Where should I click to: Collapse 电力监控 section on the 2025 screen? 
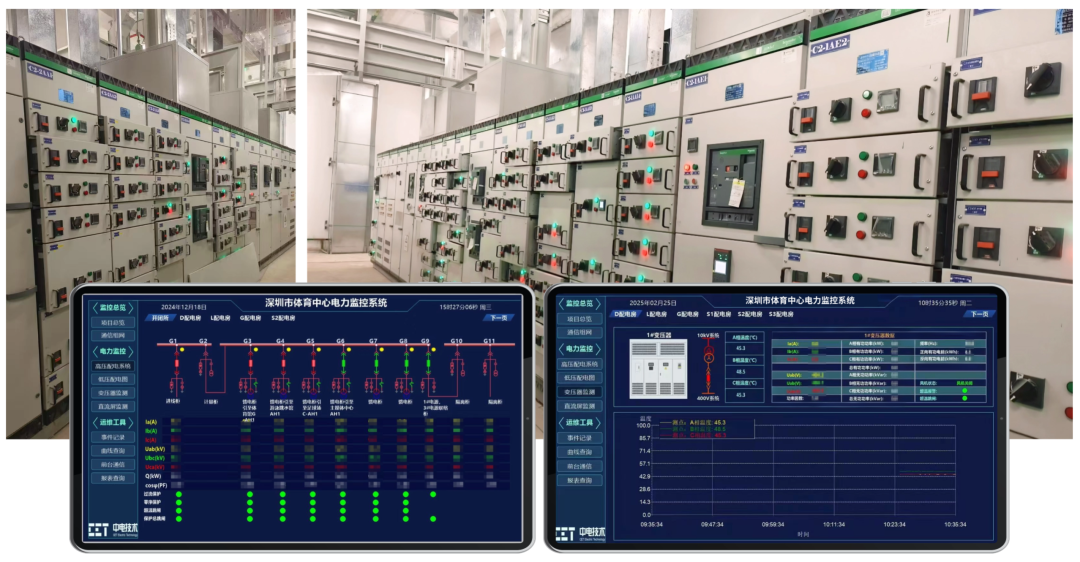pos(579,348)
